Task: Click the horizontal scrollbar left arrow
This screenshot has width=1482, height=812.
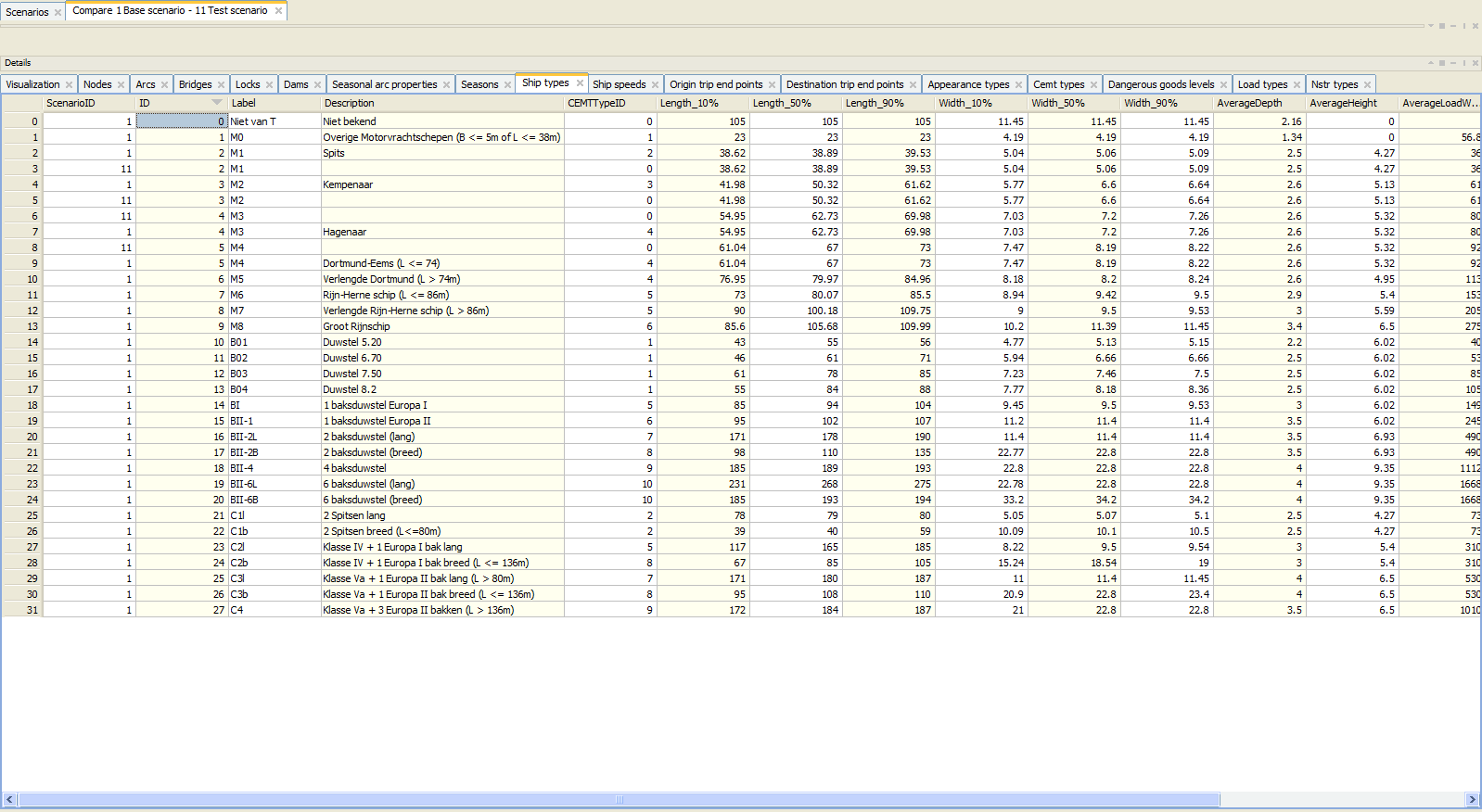Action: [9, 799]
